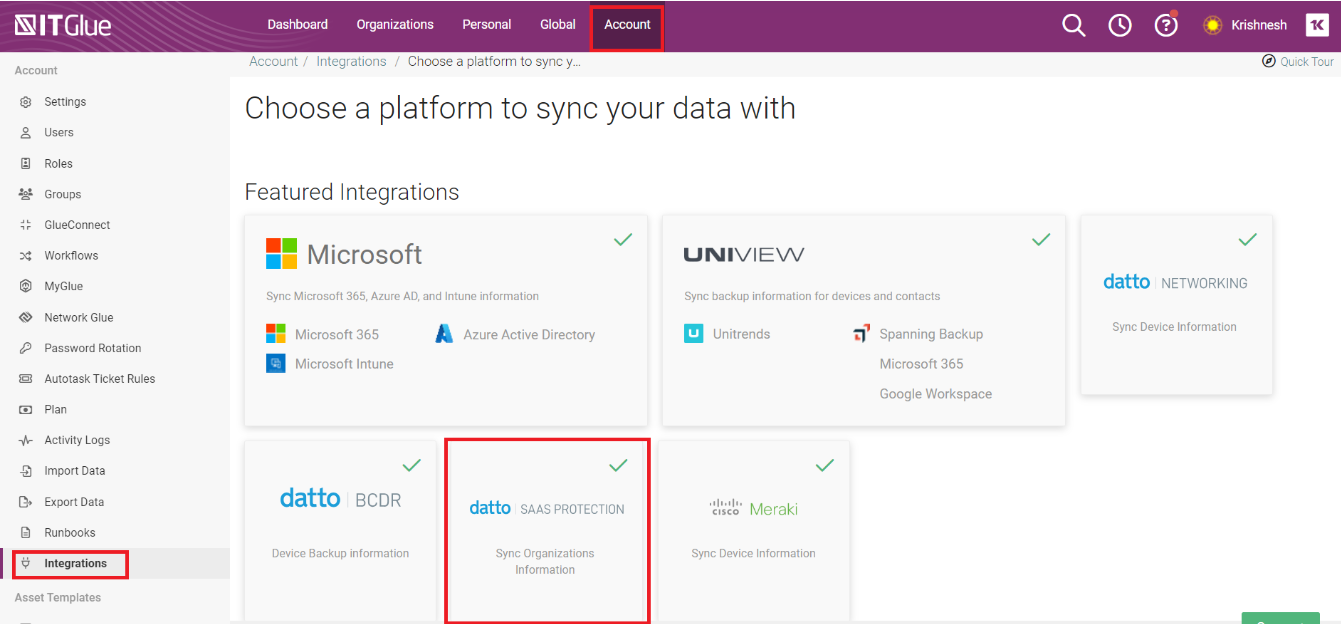Open the Datto SaaS Protection integration card
1341x624 pixels.
(x=547, y=531)
